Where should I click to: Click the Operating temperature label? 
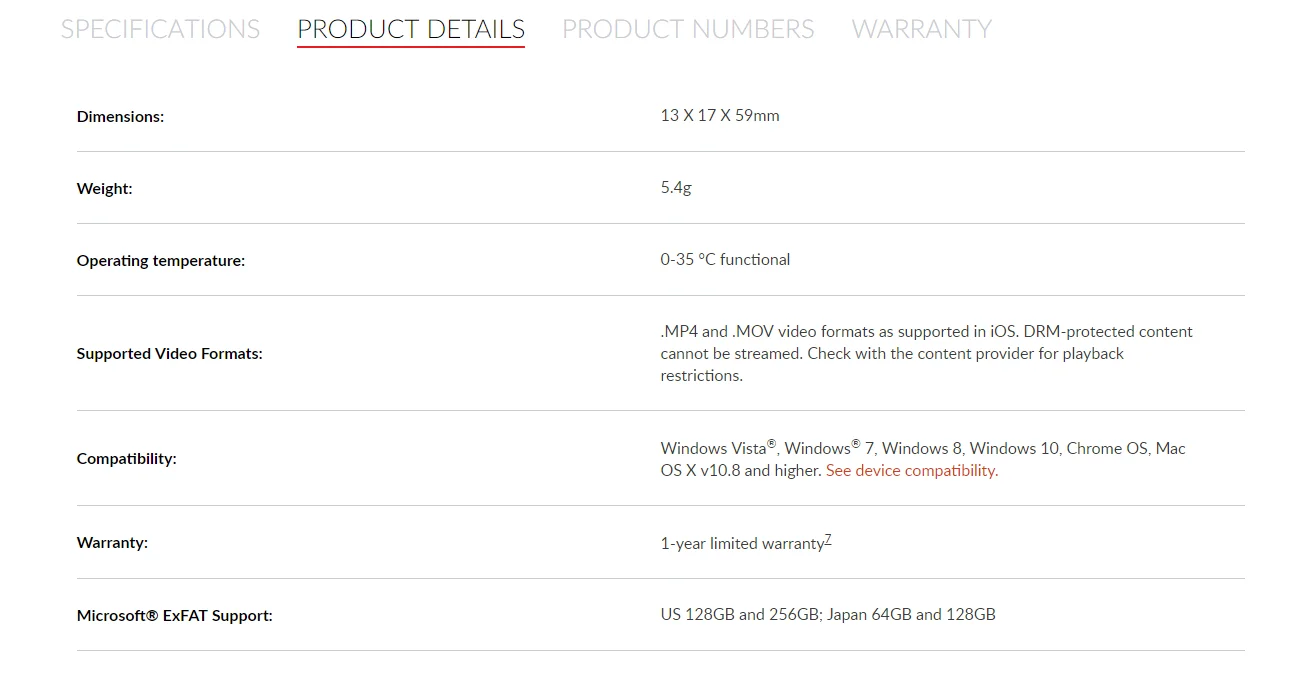pos(160,261)
